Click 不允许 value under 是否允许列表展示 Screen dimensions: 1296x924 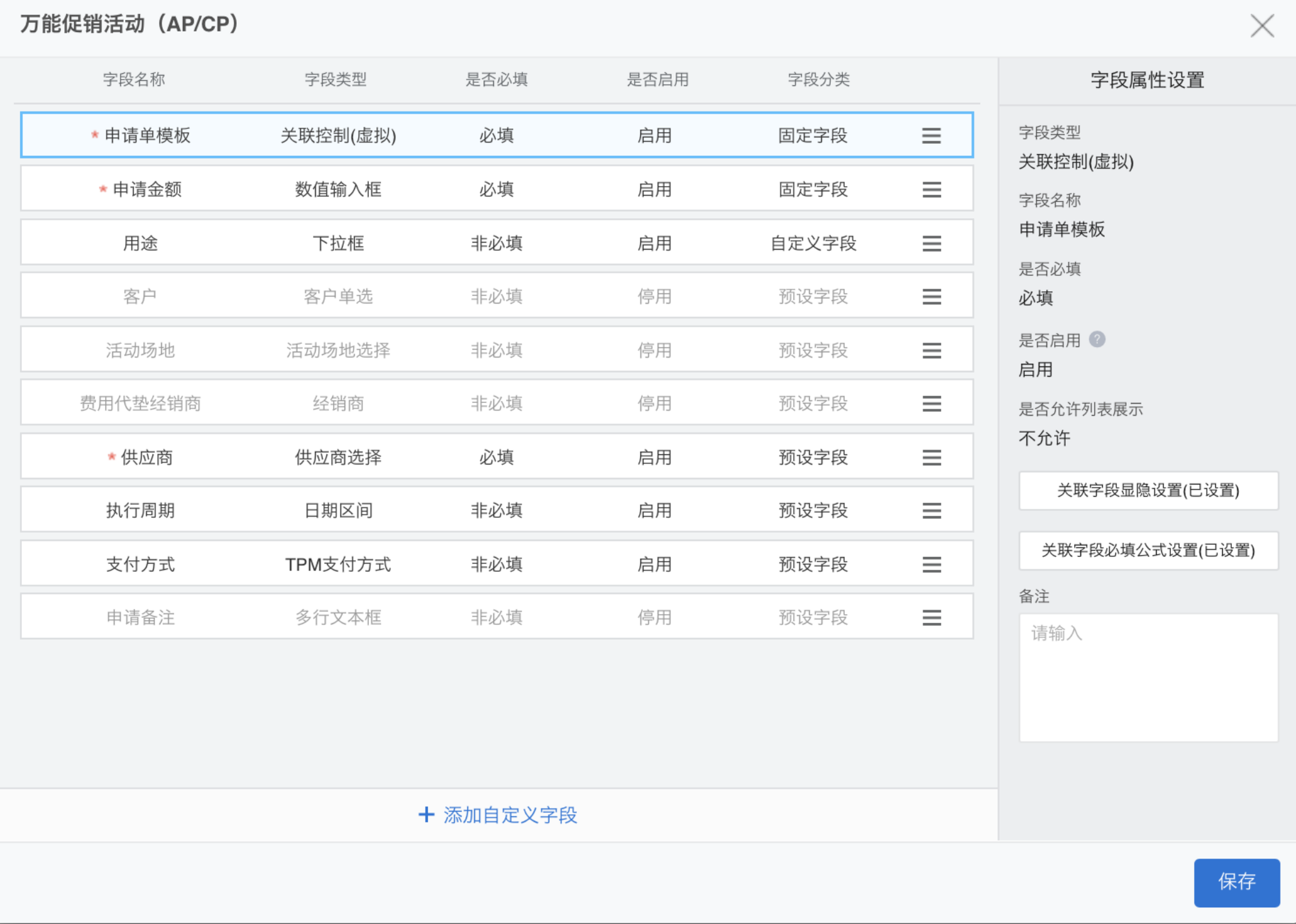coord(1044,438)
